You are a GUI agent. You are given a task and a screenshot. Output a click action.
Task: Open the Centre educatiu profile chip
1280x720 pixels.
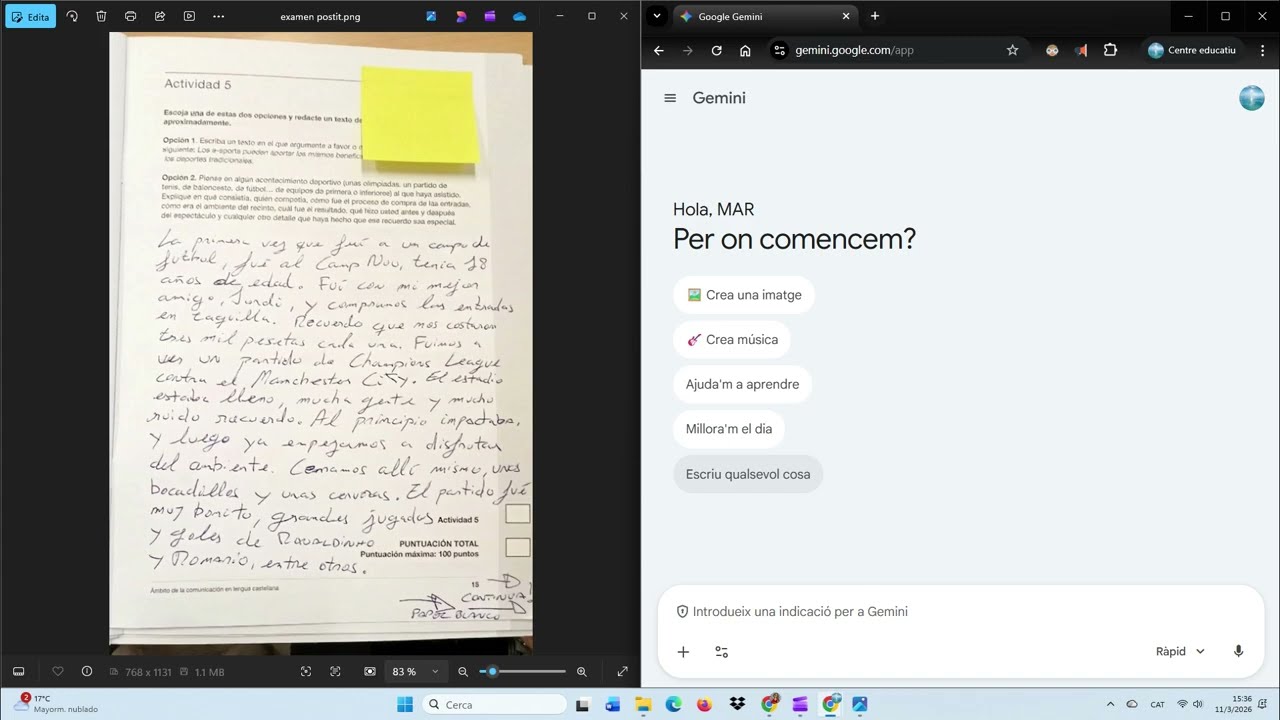(x=1192, y=50)
